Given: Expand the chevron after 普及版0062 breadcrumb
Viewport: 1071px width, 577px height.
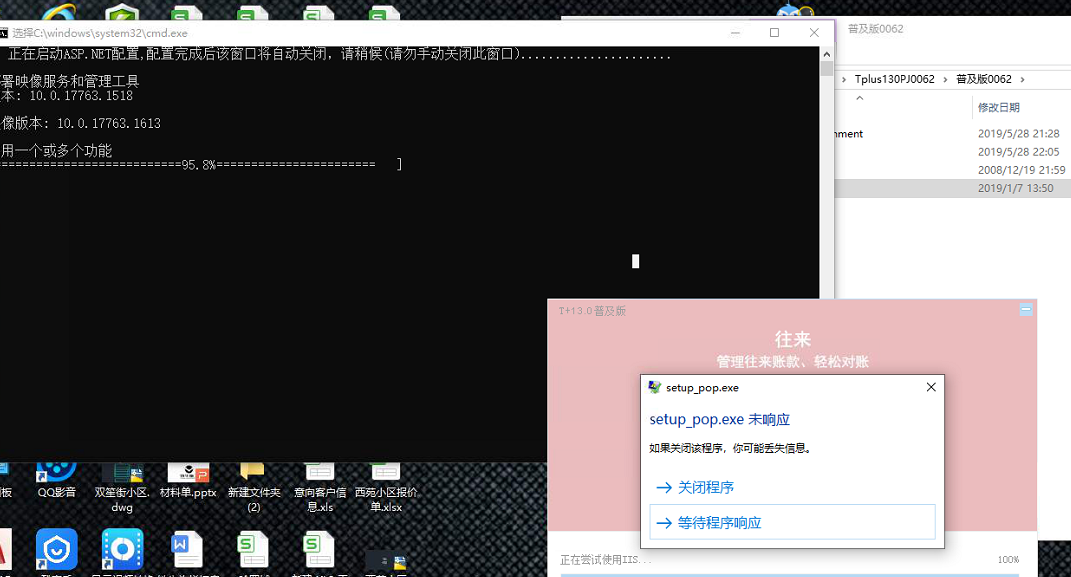Looking at the screenshot, I should (x=1023, y=79).
